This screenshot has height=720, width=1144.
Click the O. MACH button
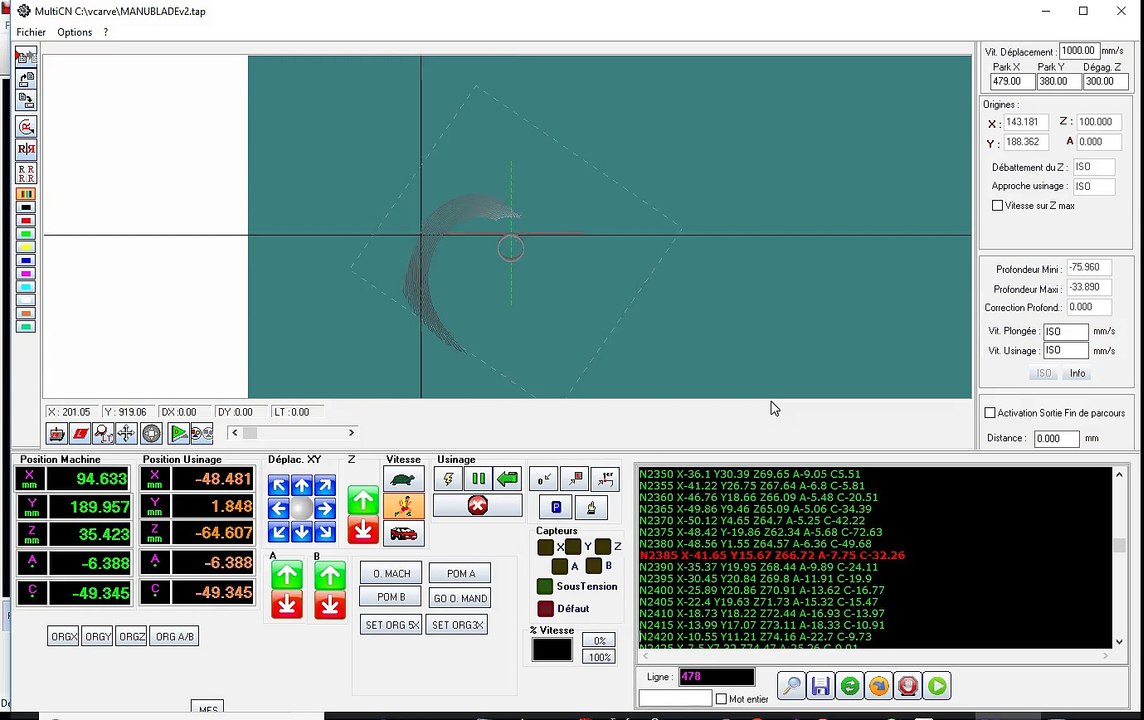[x=392, y=573]
